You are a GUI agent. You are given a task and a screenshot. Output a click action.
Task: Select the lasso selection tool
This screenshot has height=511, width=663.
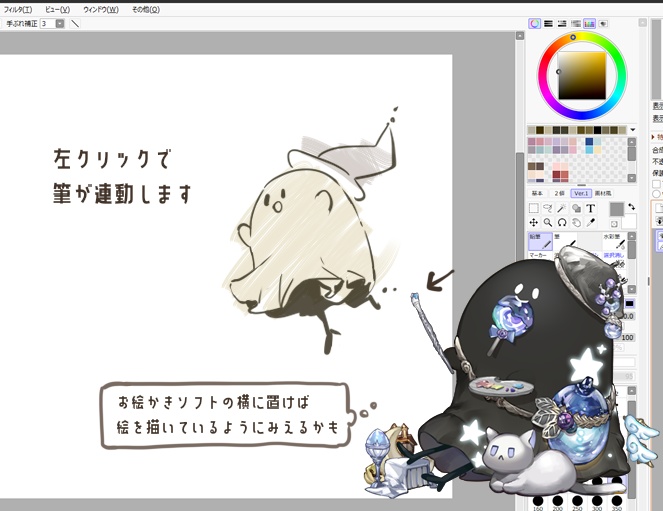548,208
